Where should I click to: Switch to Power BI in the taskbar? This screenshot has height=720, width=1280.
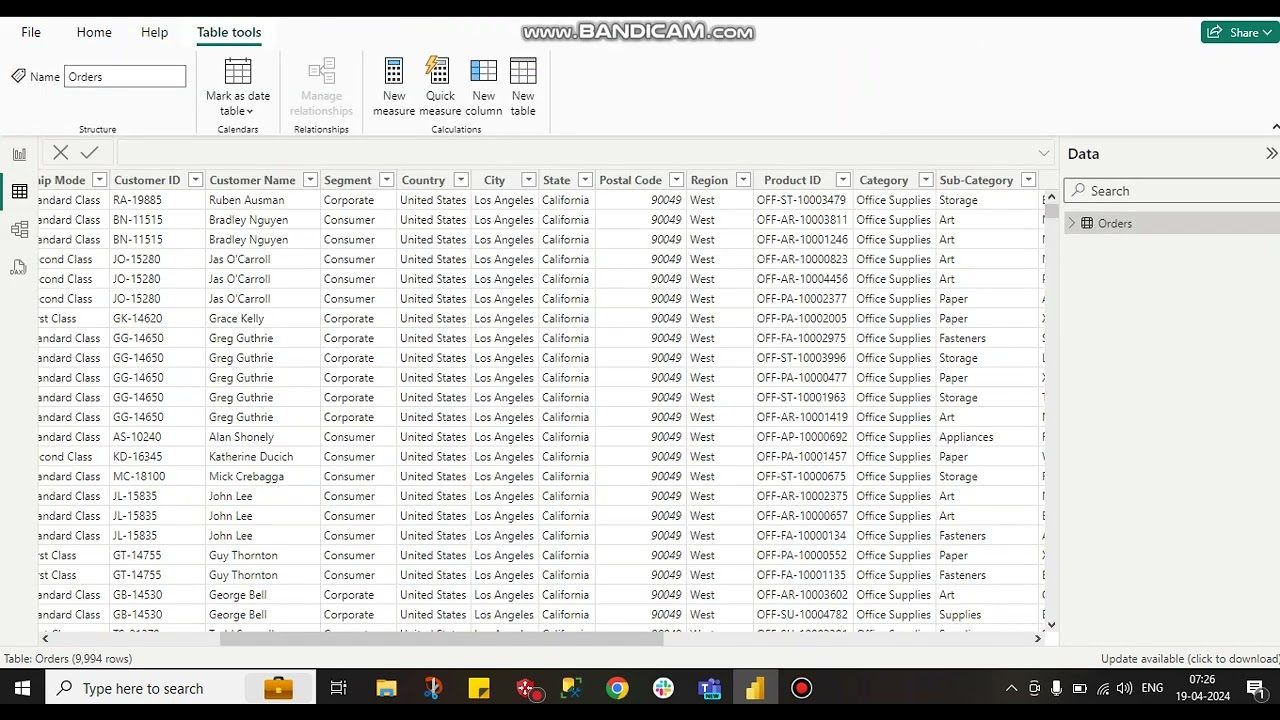pyautogui.click(x=755, y=688)
